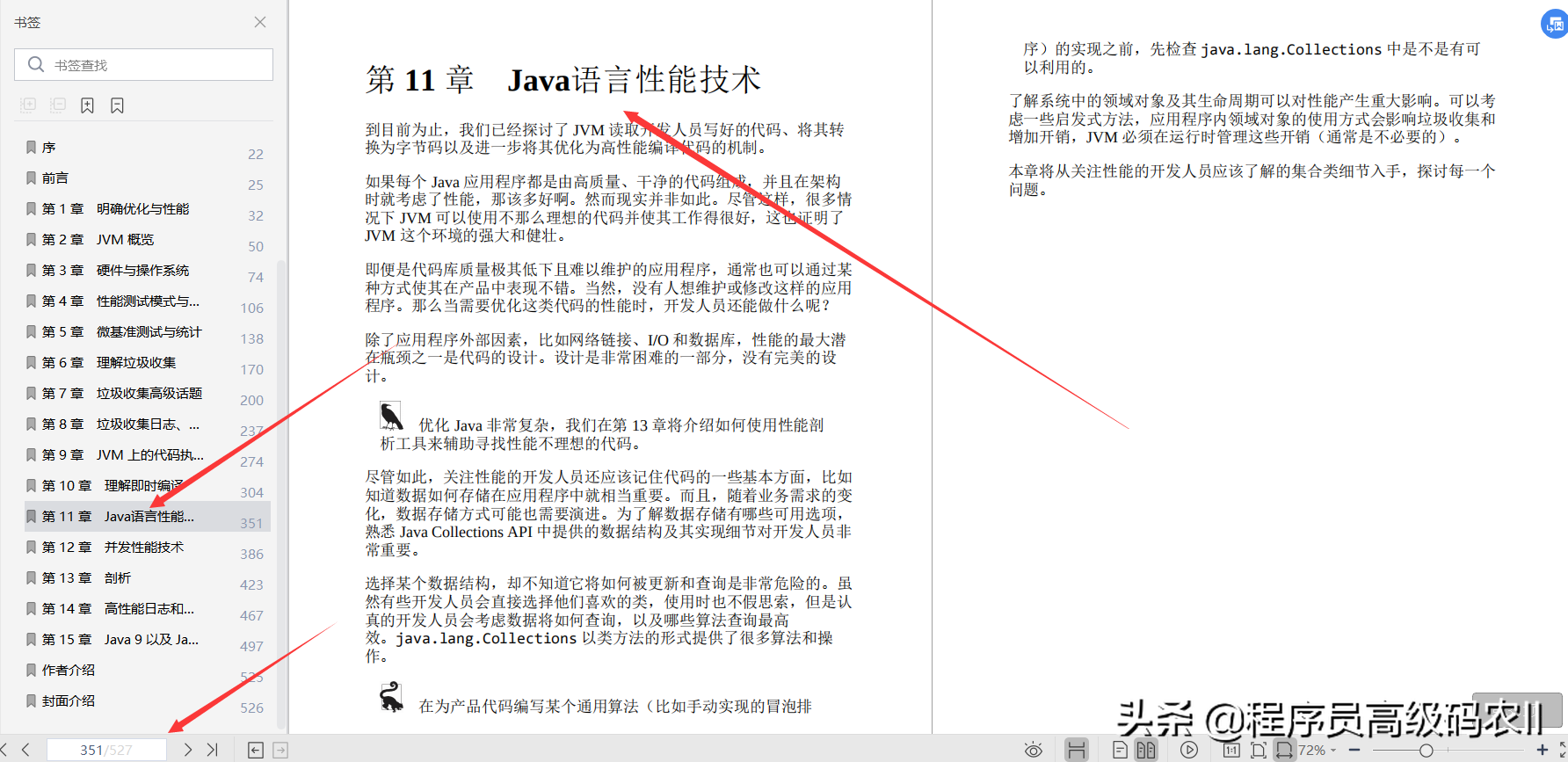Click page number 386
Screen dimensions: 1568x762
pos(251,555)
